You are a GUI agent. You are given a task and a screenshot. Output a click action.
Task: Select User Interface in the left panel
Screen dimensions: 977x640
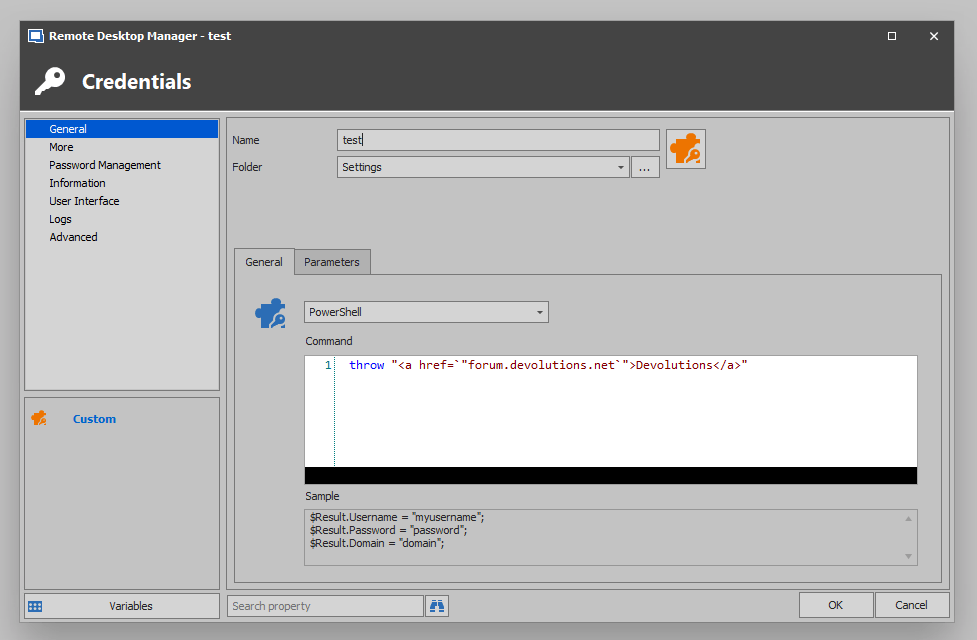point(84,200)
